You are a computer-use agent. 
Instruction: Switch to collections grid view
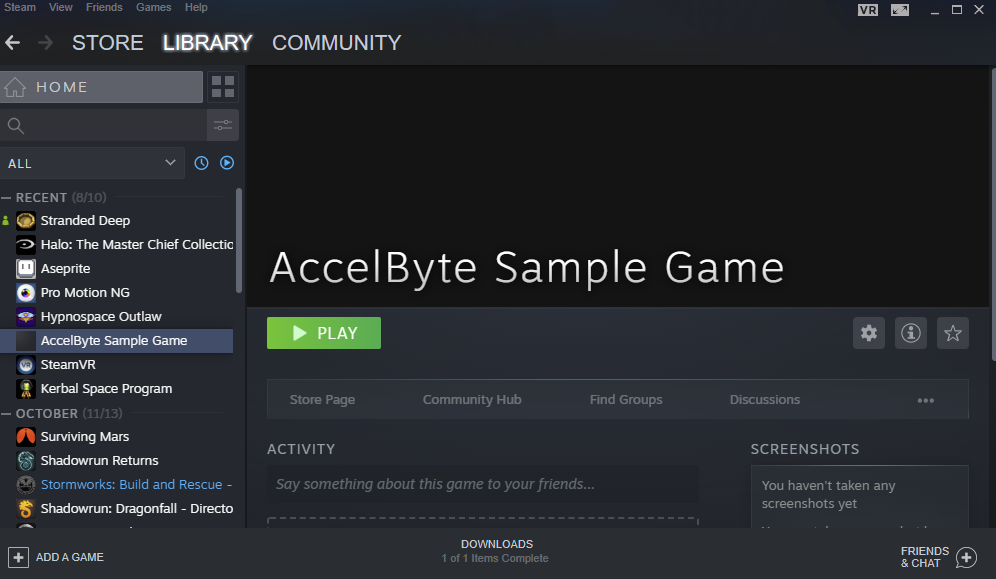click(223, 87)
